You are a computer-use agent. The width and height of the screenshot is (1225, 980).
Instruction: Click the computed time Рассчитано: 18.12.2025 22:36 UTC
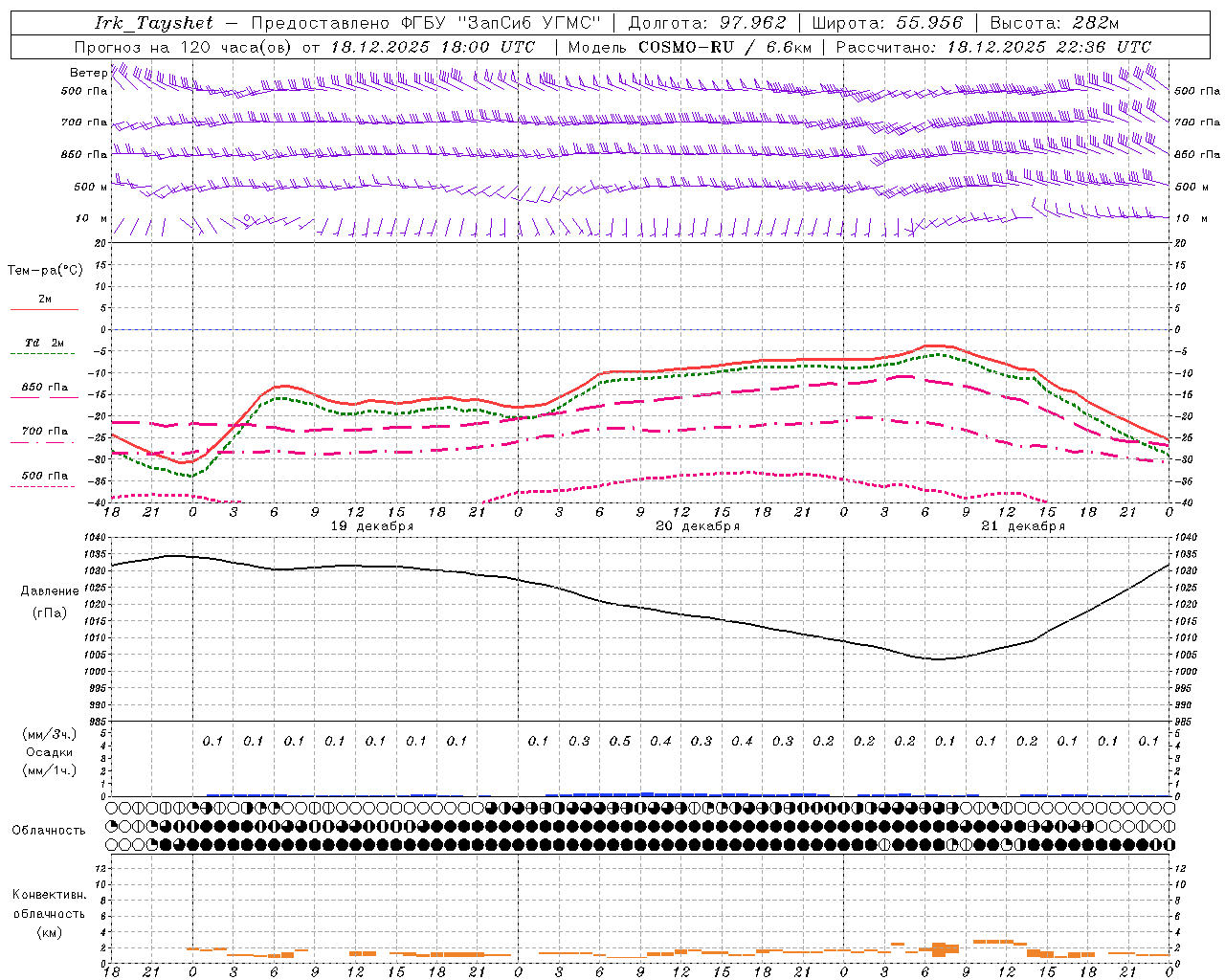coord(993,47)
